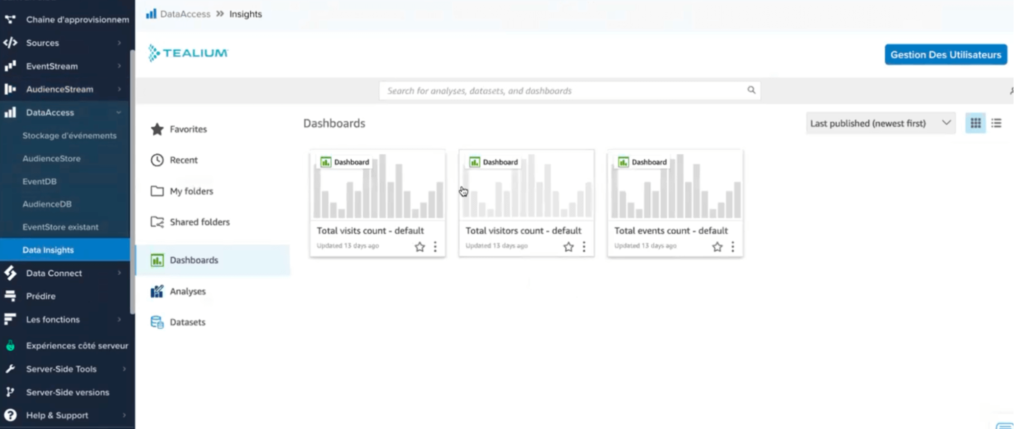Click the Server-Side Tools wrench icon
The height and width of the screenshot is (429, 1024).
10,369
